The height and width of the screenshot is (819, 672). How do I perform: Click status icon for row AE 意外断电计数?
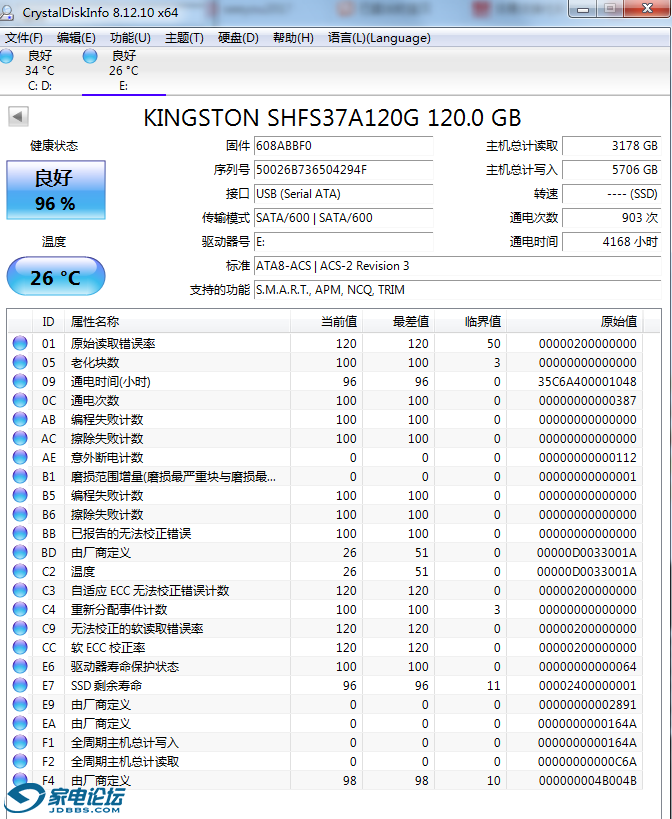pyautogui.click(x=20, y=457)
